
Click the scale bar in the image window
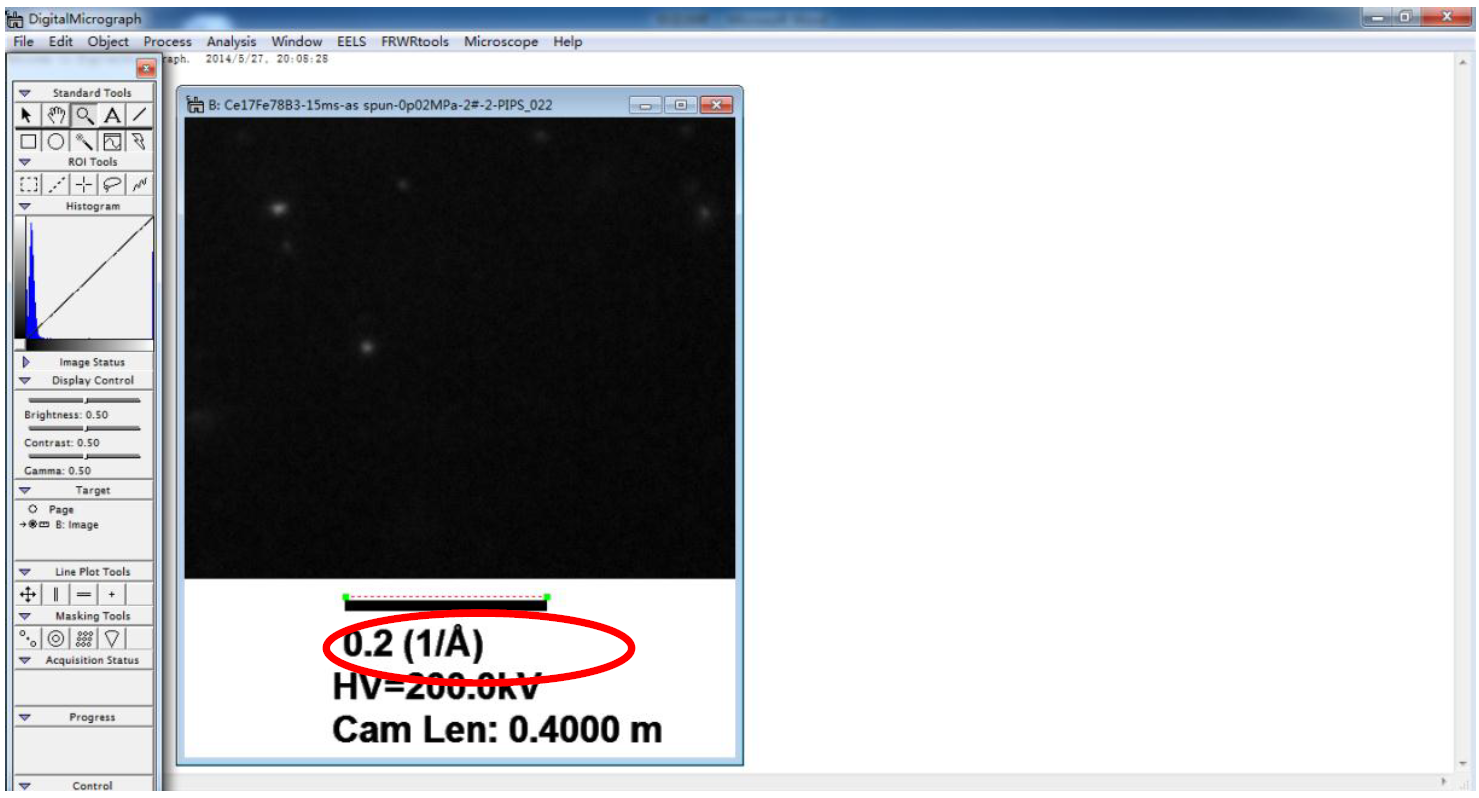pos(446,604)
